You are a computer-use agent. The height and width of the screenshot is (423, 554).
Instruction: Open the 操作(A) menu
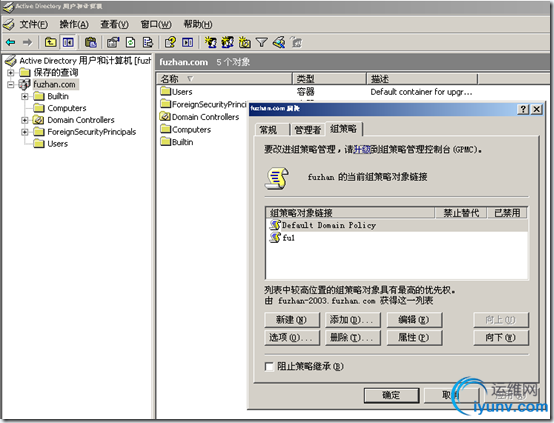pos(74,24)
